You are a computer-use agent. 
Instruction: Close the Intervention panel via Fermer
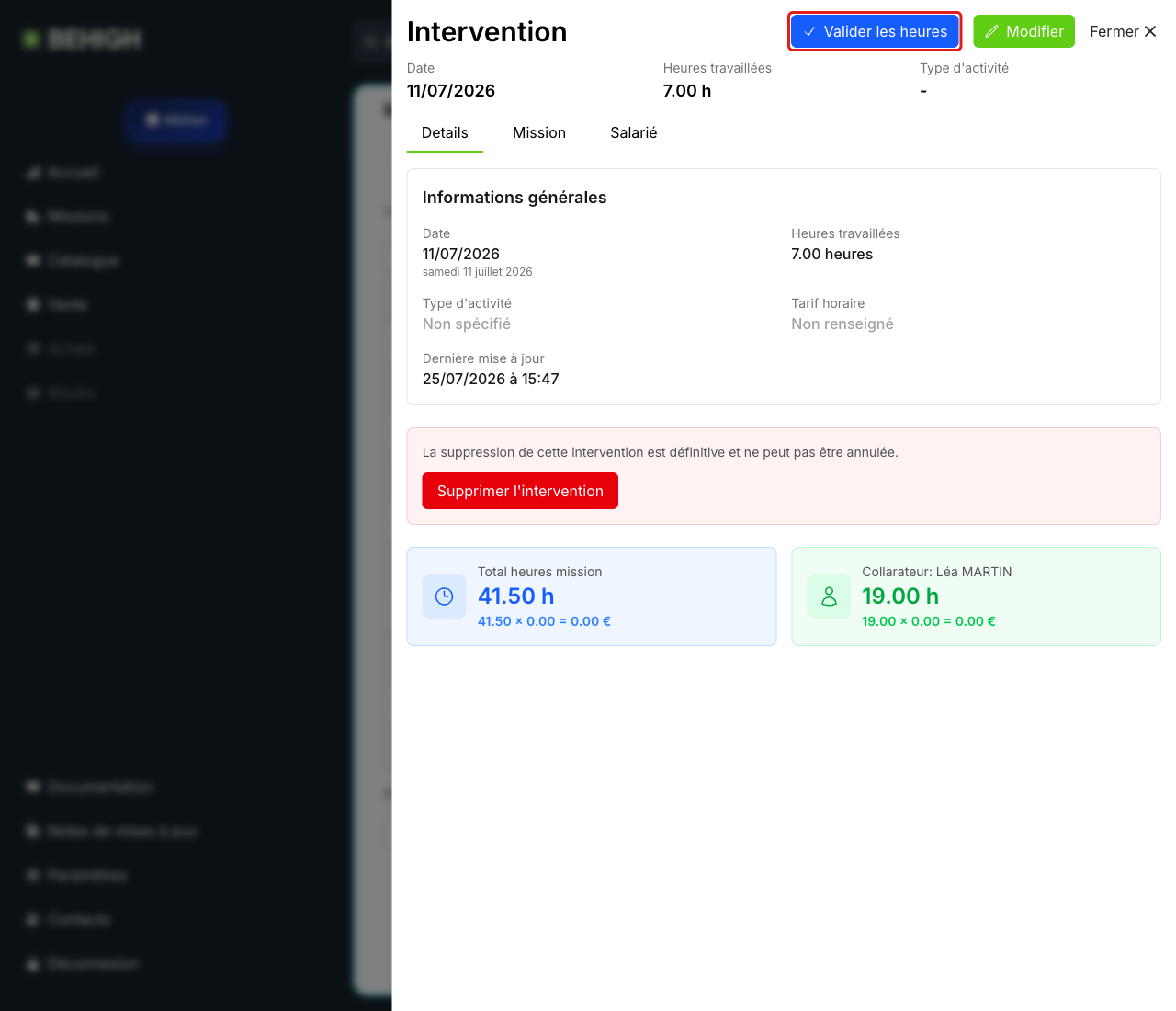[x=1123, y=31]
